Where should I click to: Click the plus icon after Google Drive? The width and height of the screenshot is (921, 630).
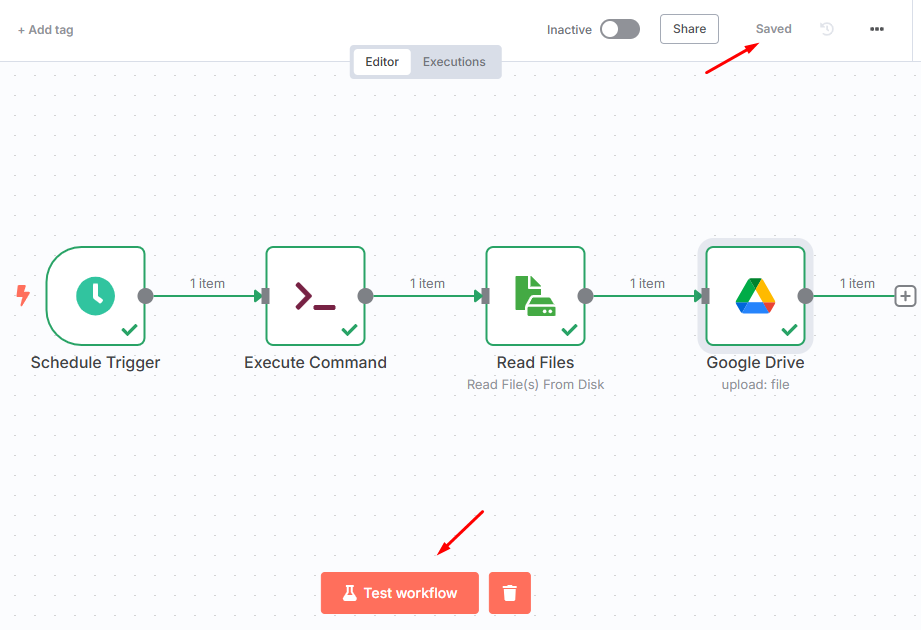pyautogui.click(x=905, y=296)
